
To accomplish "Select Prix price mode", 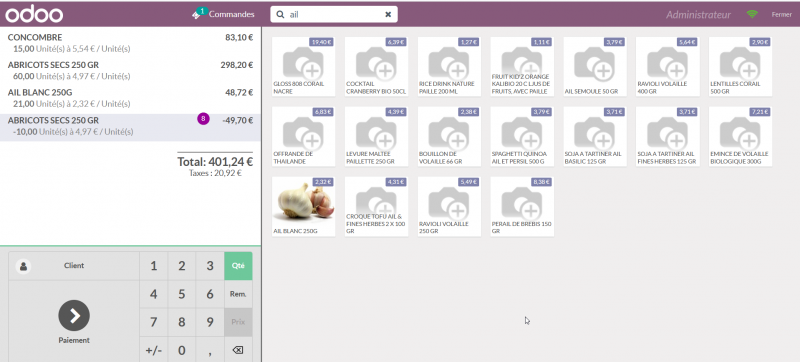I will 238,322.
